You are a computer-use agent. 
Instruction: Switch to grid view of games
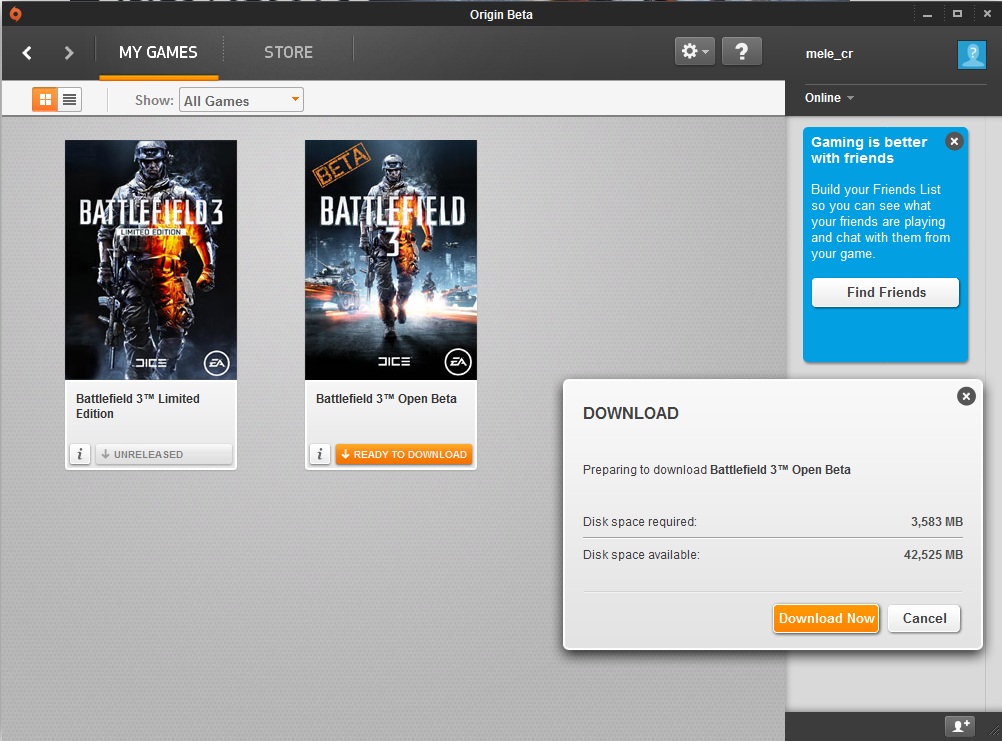(x=45, y=99)
